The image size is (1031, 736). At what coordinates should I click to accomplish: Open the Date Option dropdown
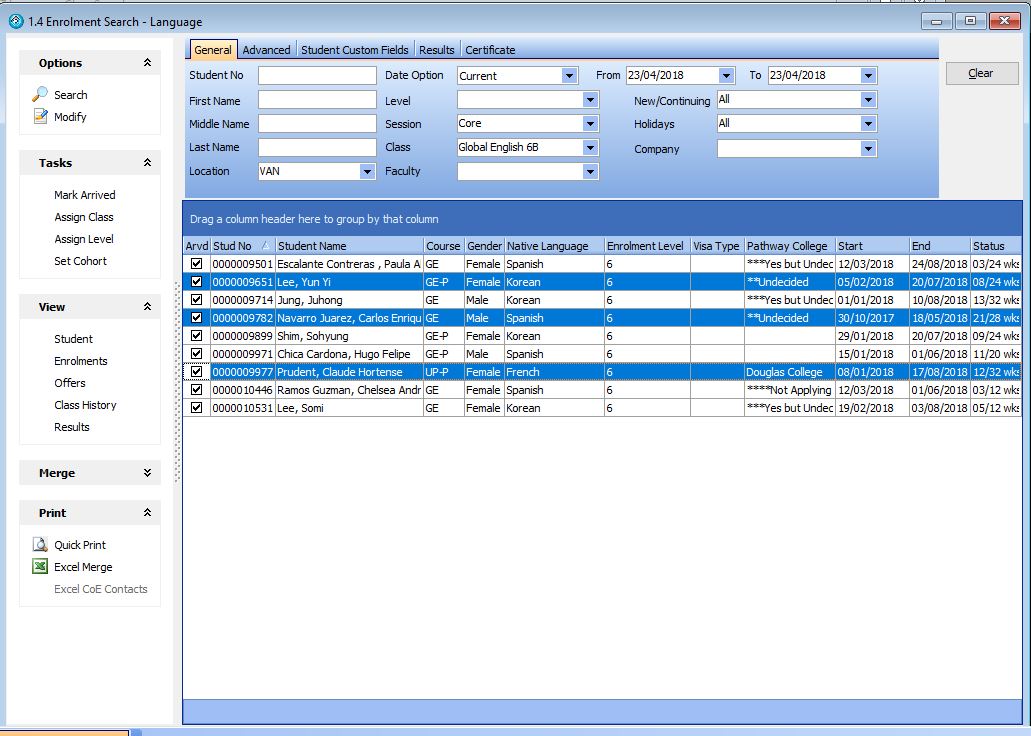(x=569, y=76)
